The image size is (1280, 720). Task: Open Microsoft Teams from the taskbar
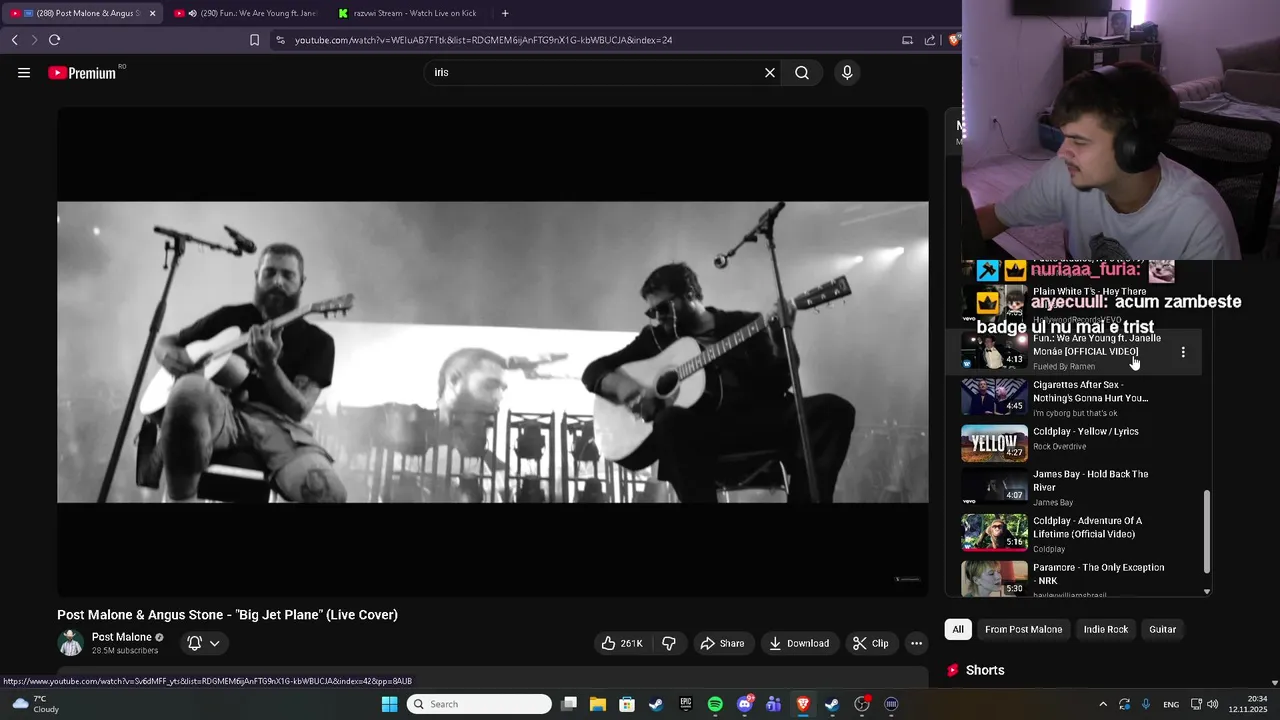point(773,704)
